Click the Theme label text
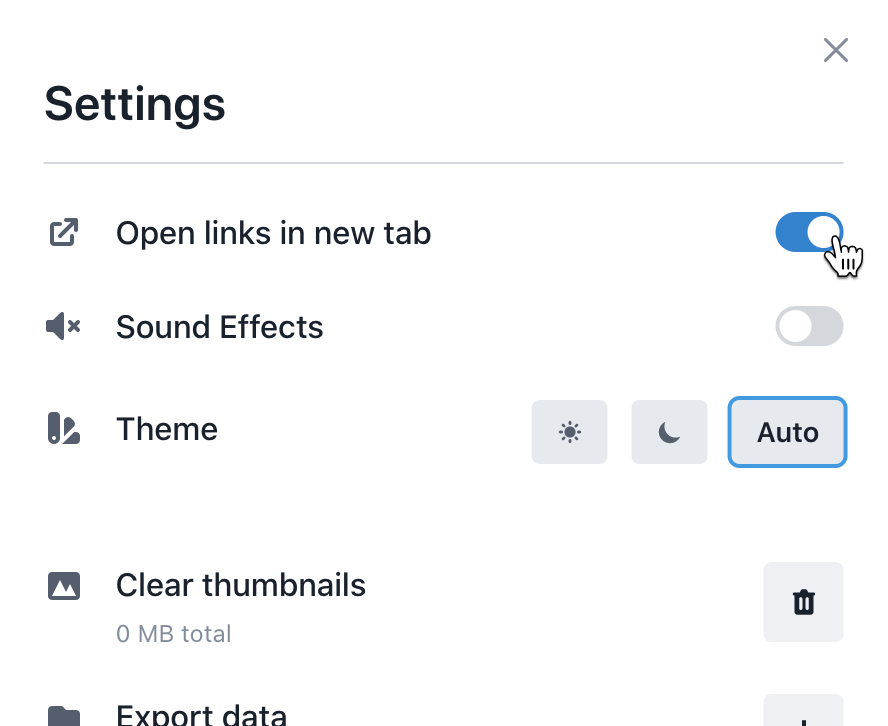Image resolution: width=888 pixels, height=726 pixels. pos(166,429)
